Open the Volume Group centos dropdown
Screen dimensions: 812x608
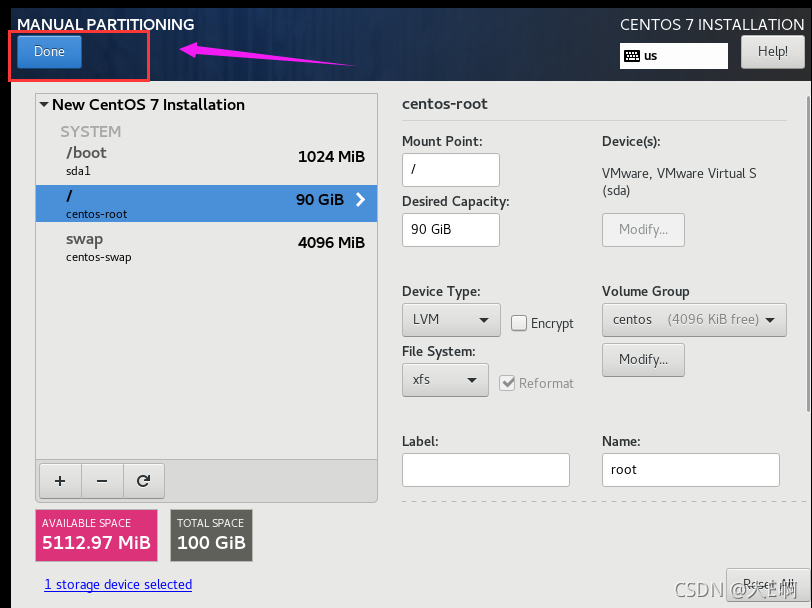coord(694,320)
